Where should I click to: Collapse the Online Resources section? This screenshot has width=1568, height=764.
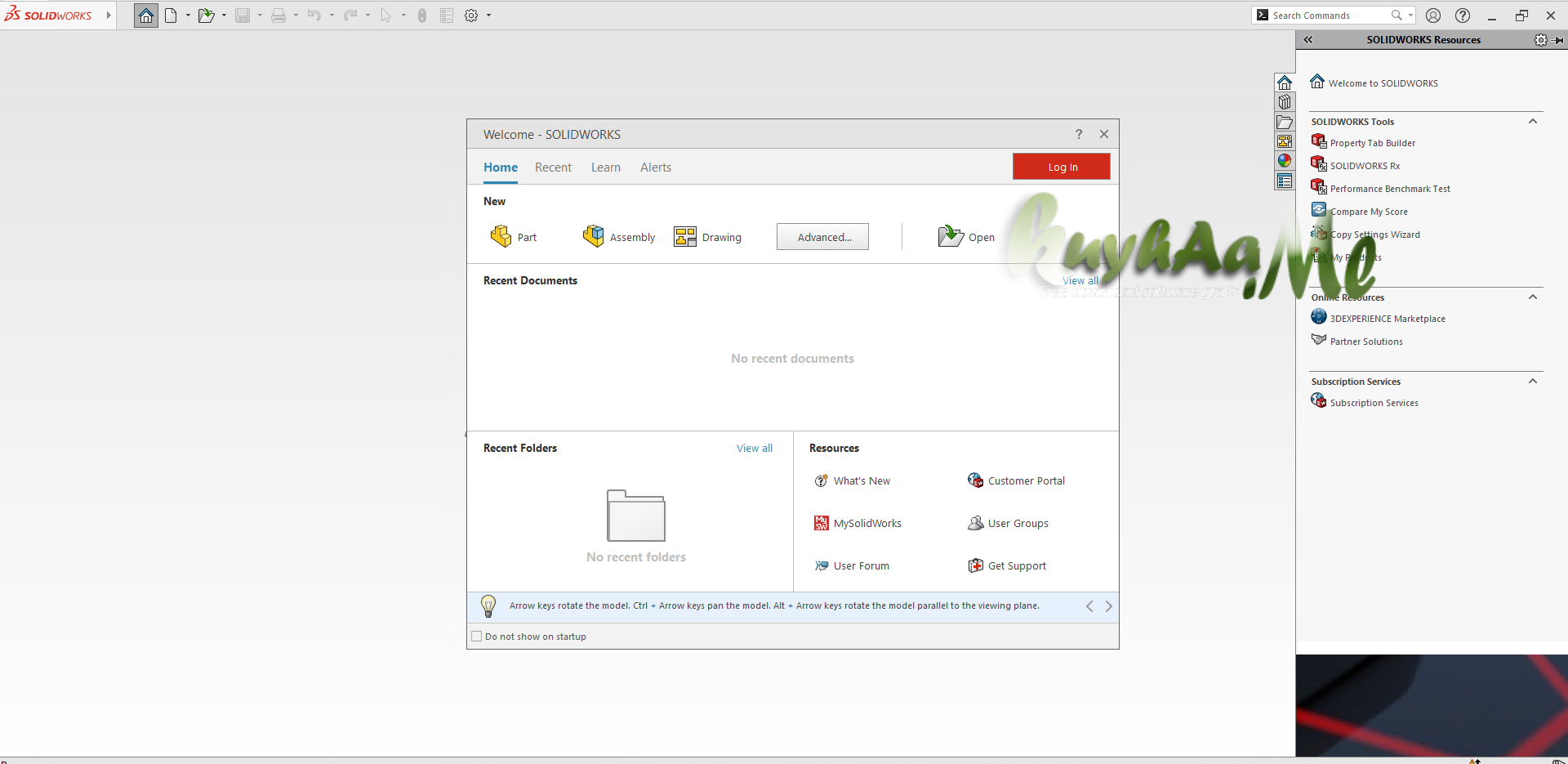[1533, 297]
